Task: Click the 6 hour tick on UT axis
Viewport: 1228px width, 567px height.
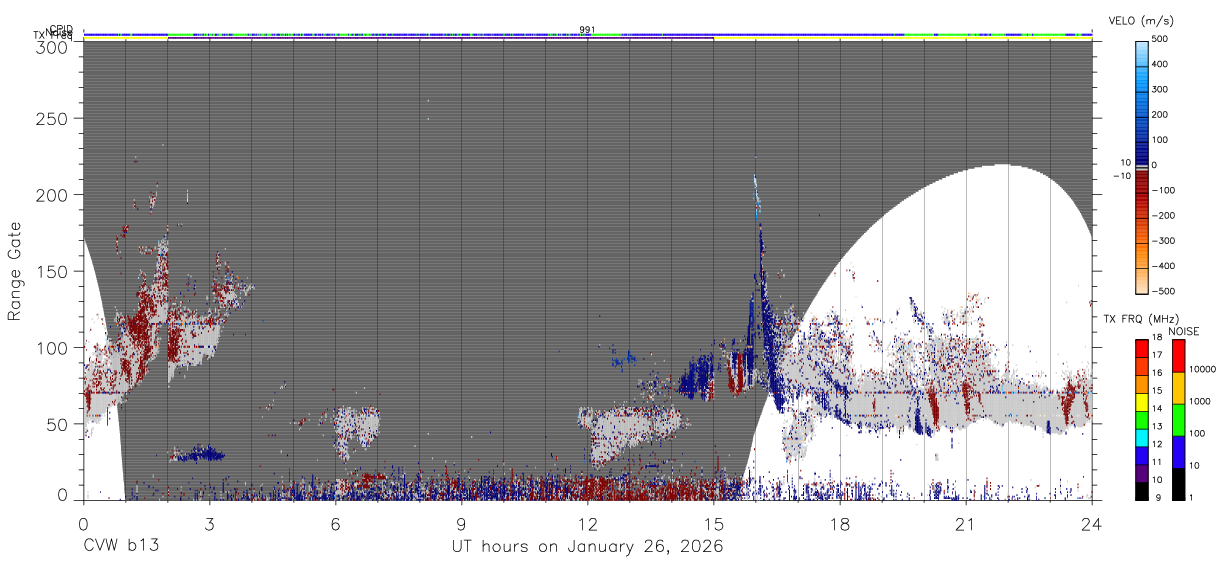Action: 335,524
